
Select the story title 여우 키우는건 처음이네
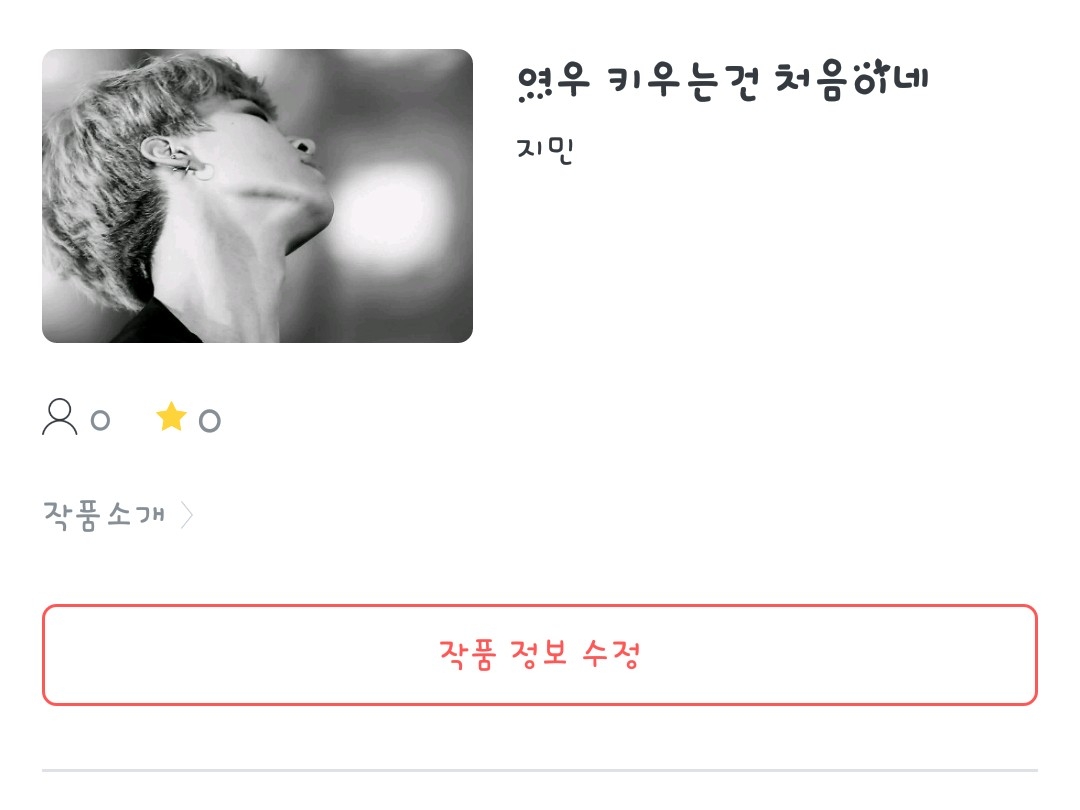pyautogui.click(x=723, y=81)
